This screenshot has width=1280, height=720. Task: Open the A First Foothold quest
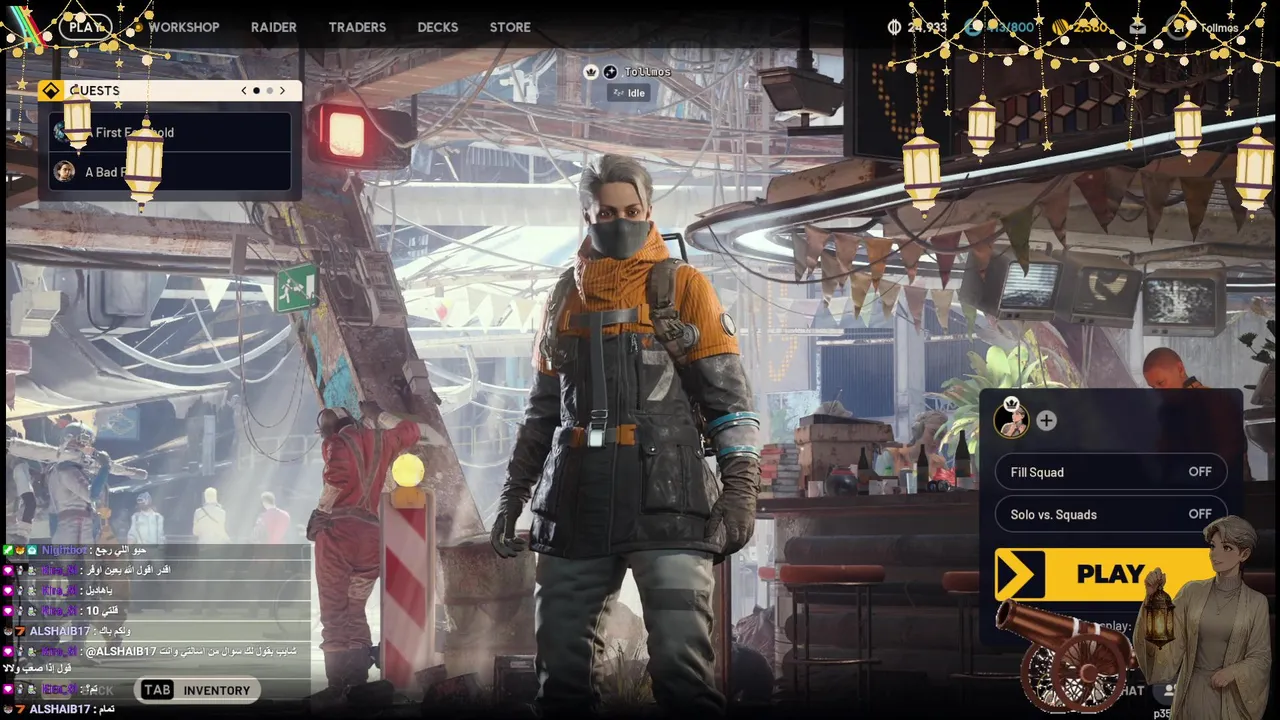pos(170,132)
